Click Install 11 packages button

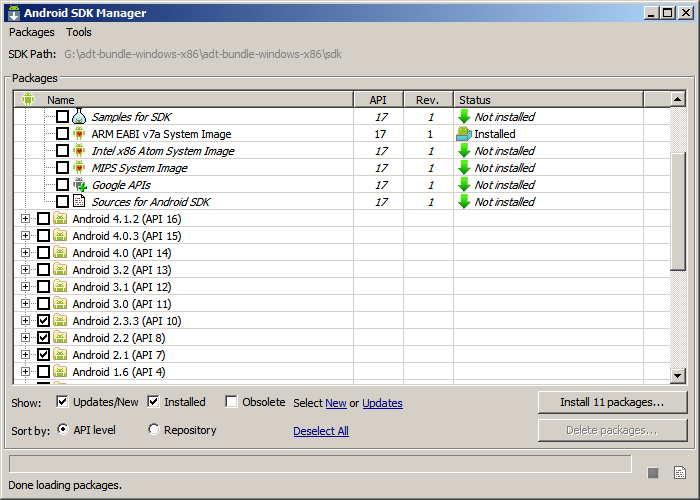click(x=612, y=402)
